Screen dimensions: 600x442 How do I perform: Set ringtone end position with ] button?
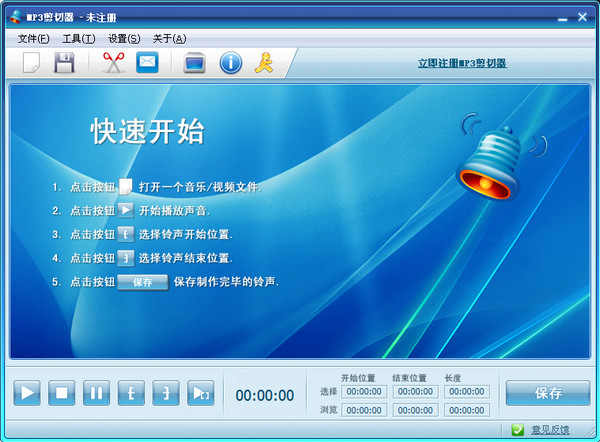click(166, 393)
